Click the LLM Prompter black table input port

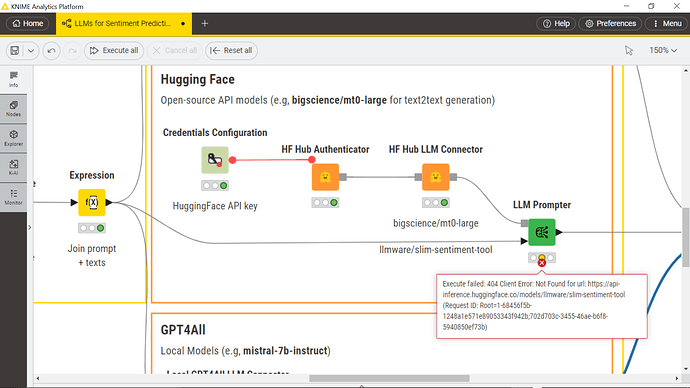coord(524,241)
